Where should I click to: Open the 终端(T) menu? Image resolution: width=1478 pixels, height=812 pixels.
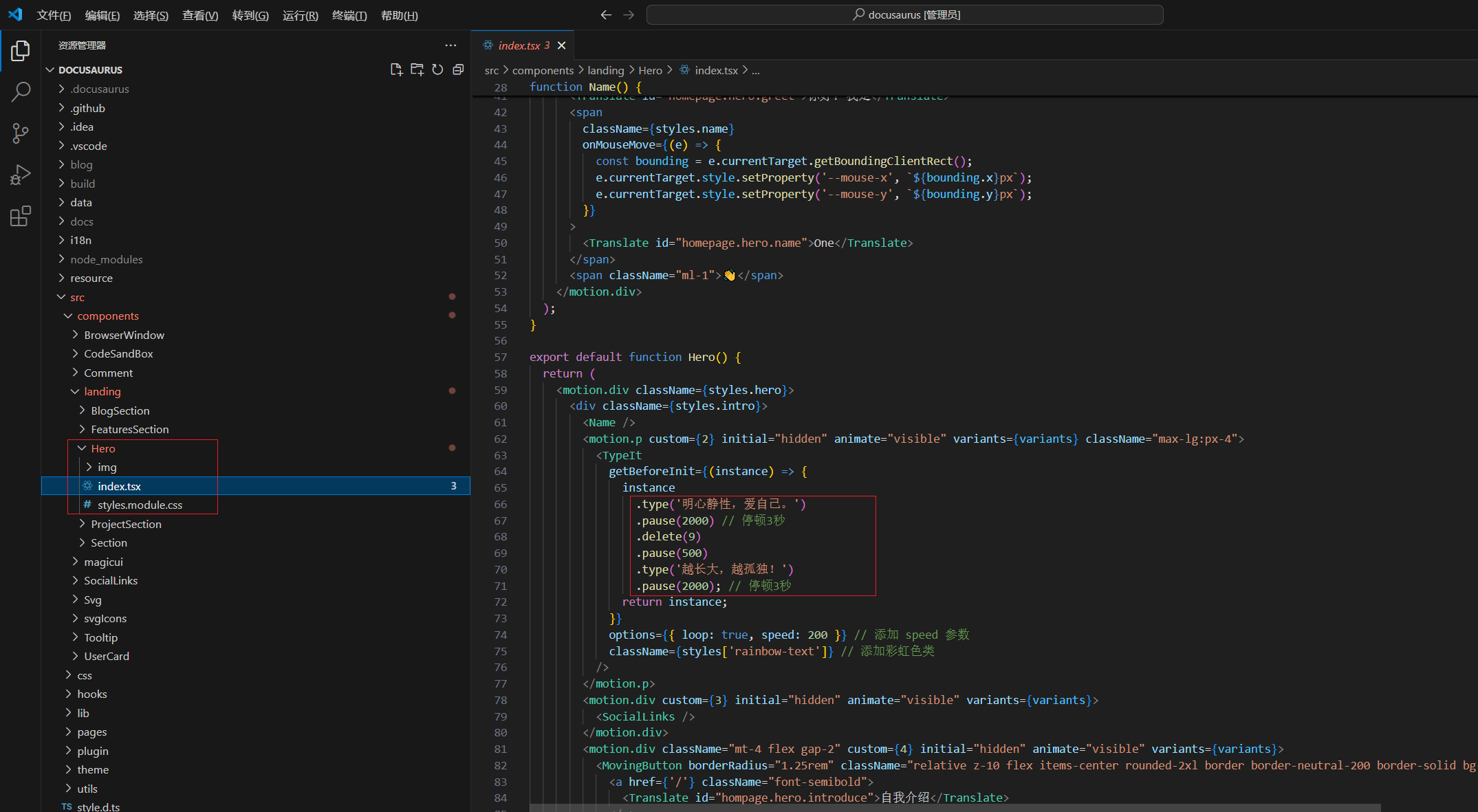349,15
